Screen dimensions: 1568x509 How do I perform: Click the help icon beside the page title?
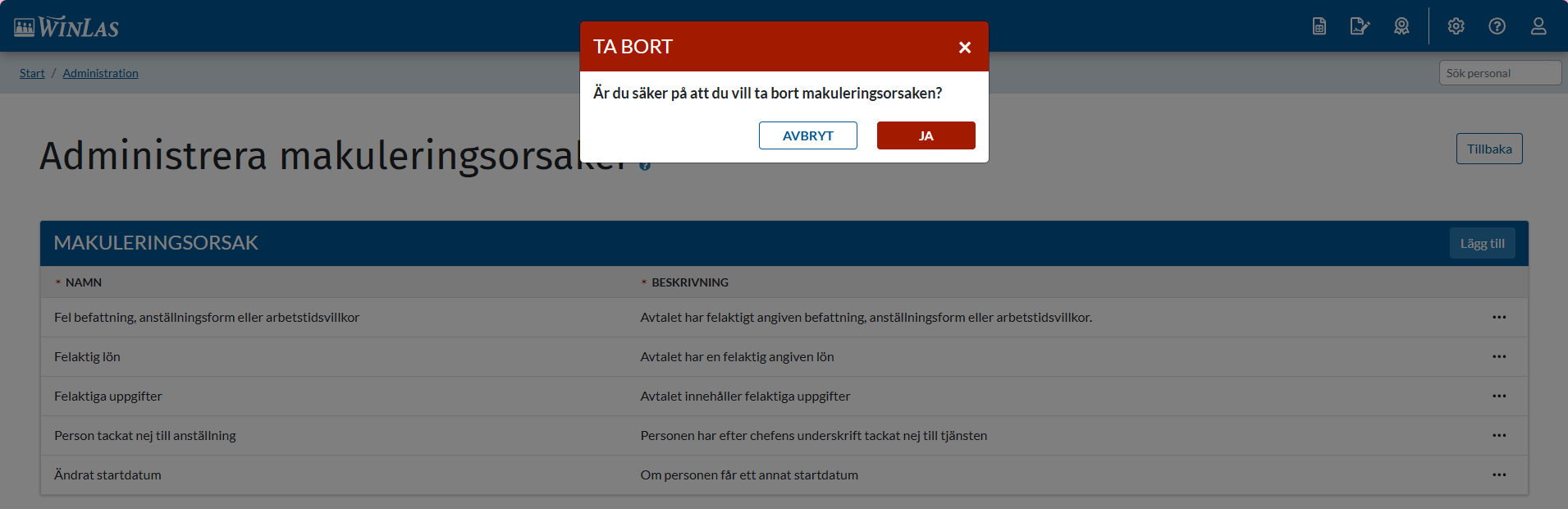[645, 166]
